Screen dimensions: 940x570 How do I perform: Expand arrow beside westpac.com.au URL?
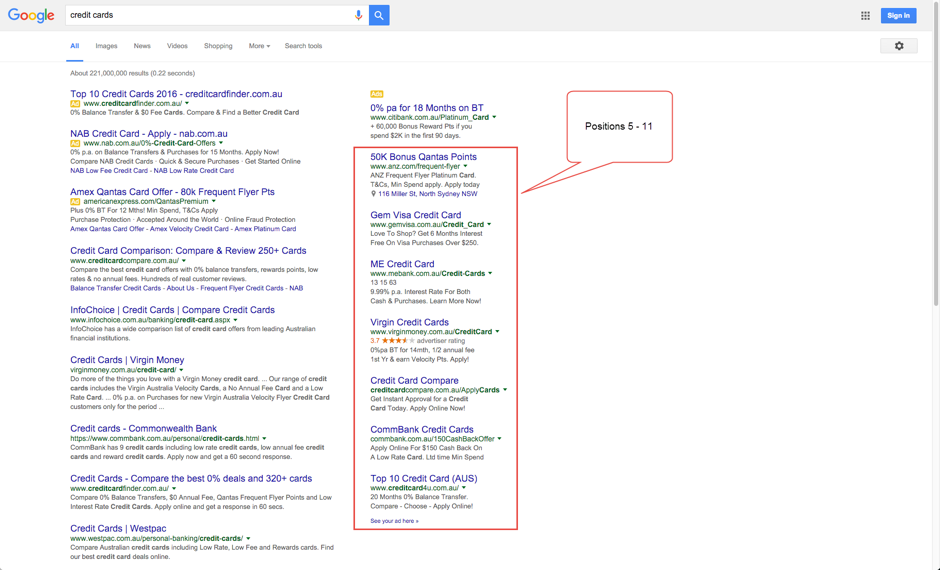(x=248, y=538)
